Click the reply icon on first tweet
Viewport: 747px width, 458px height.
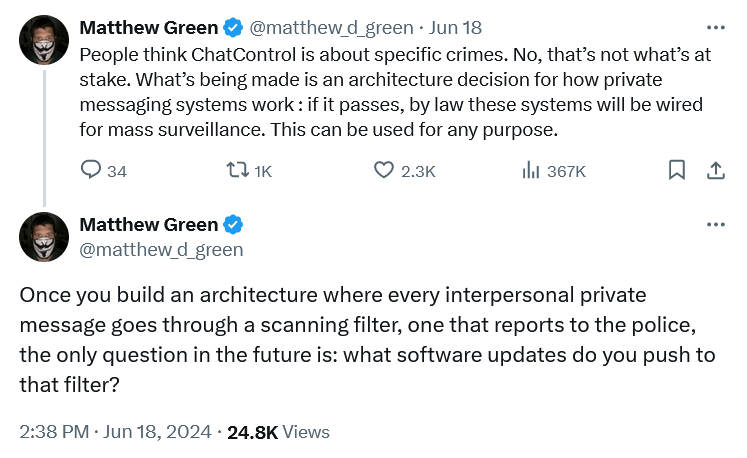click(x=90, y=171)
